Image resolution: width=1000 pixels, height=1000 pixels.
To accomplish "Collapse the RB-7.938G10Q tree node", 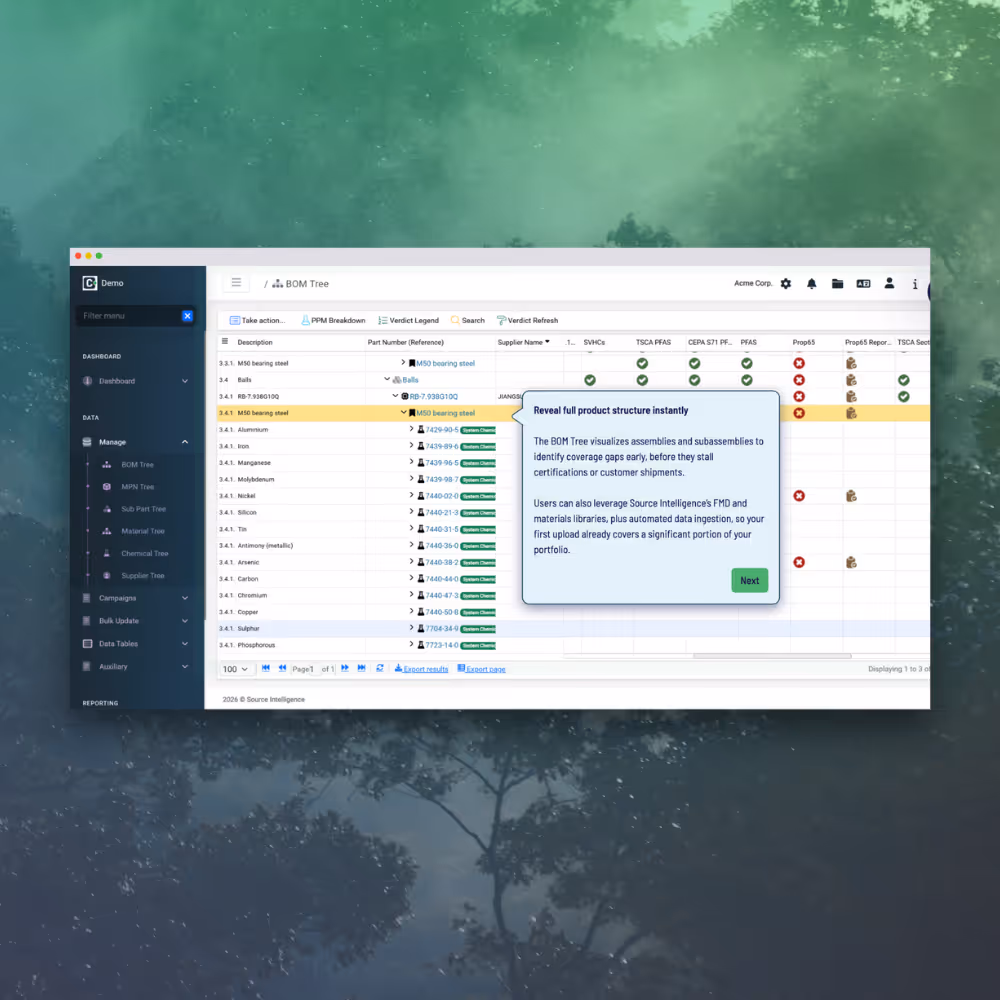I will point(395,395).
